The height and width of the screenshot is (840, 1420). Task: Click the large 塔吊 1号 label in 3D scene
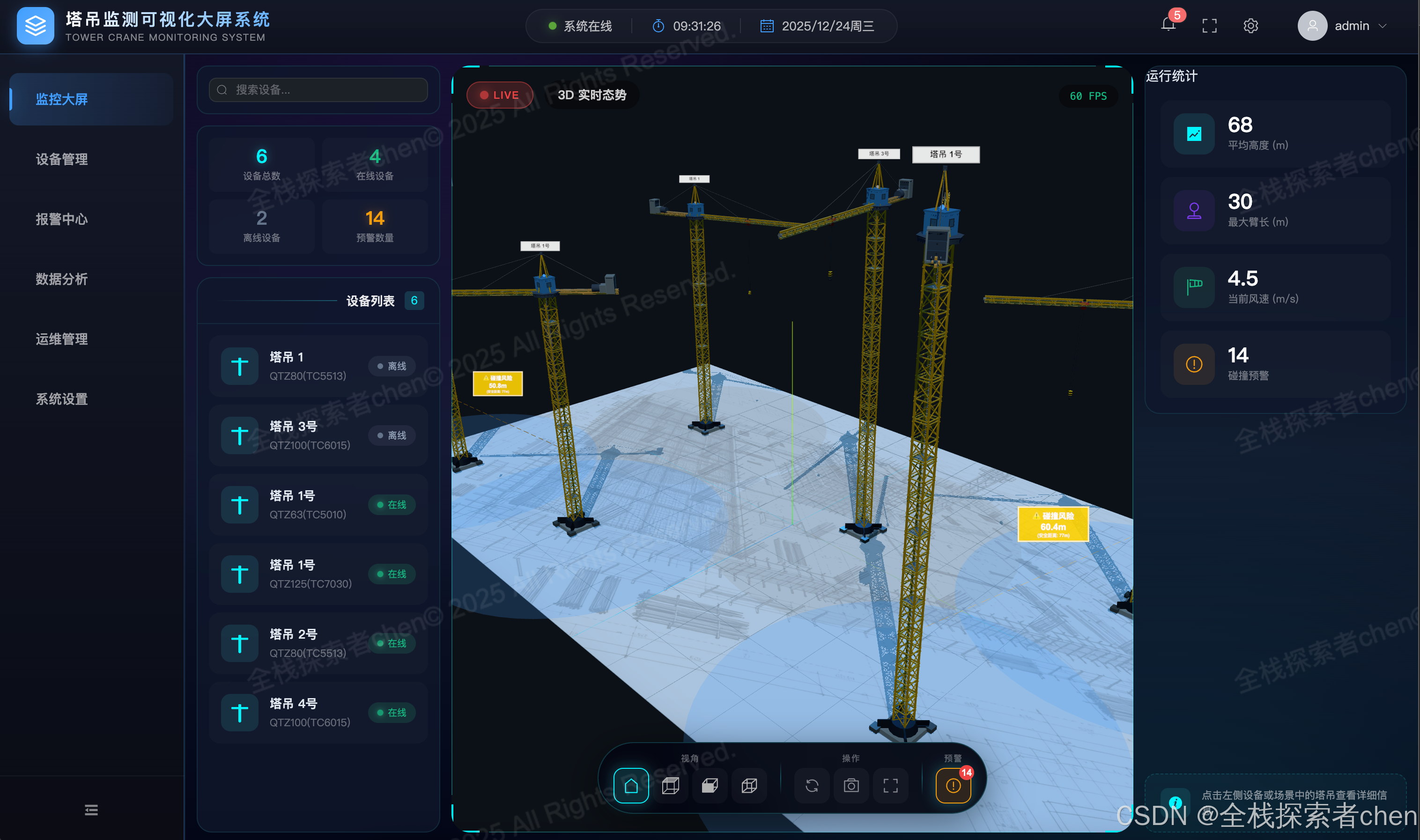click(x=946, y=154)
